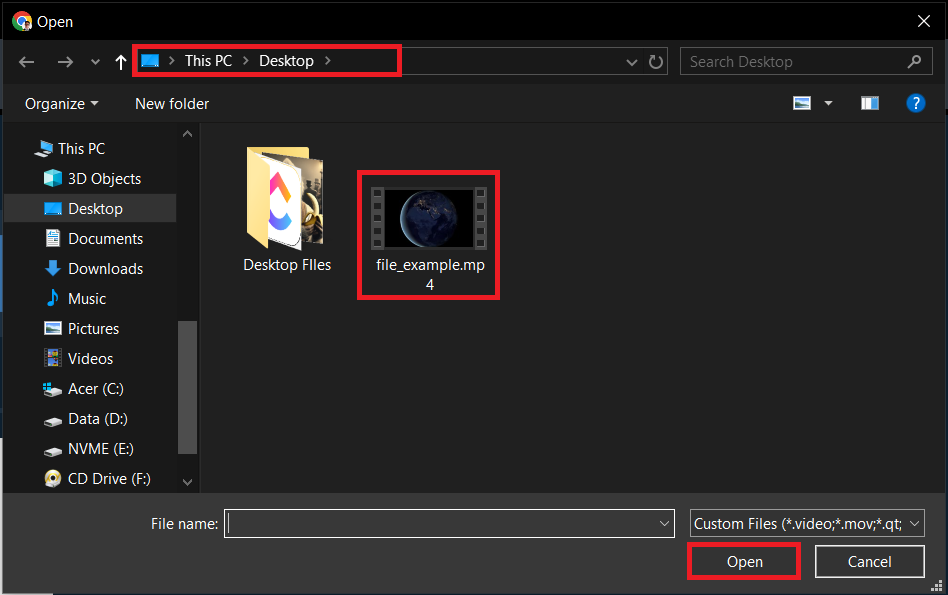Click the back navigation arrow
The width and height of the screenshot is (948, 595).
(26, 61)
